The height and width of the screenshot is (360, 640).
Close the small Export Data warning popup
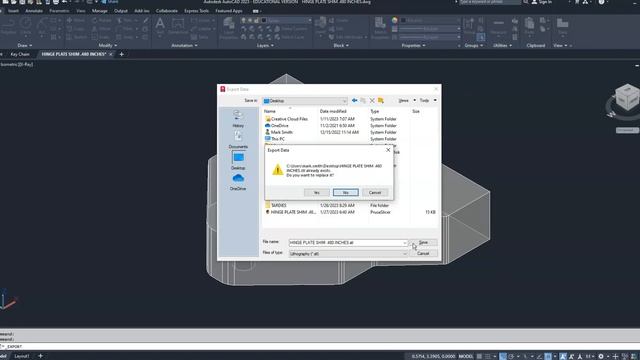coord(388,150)
